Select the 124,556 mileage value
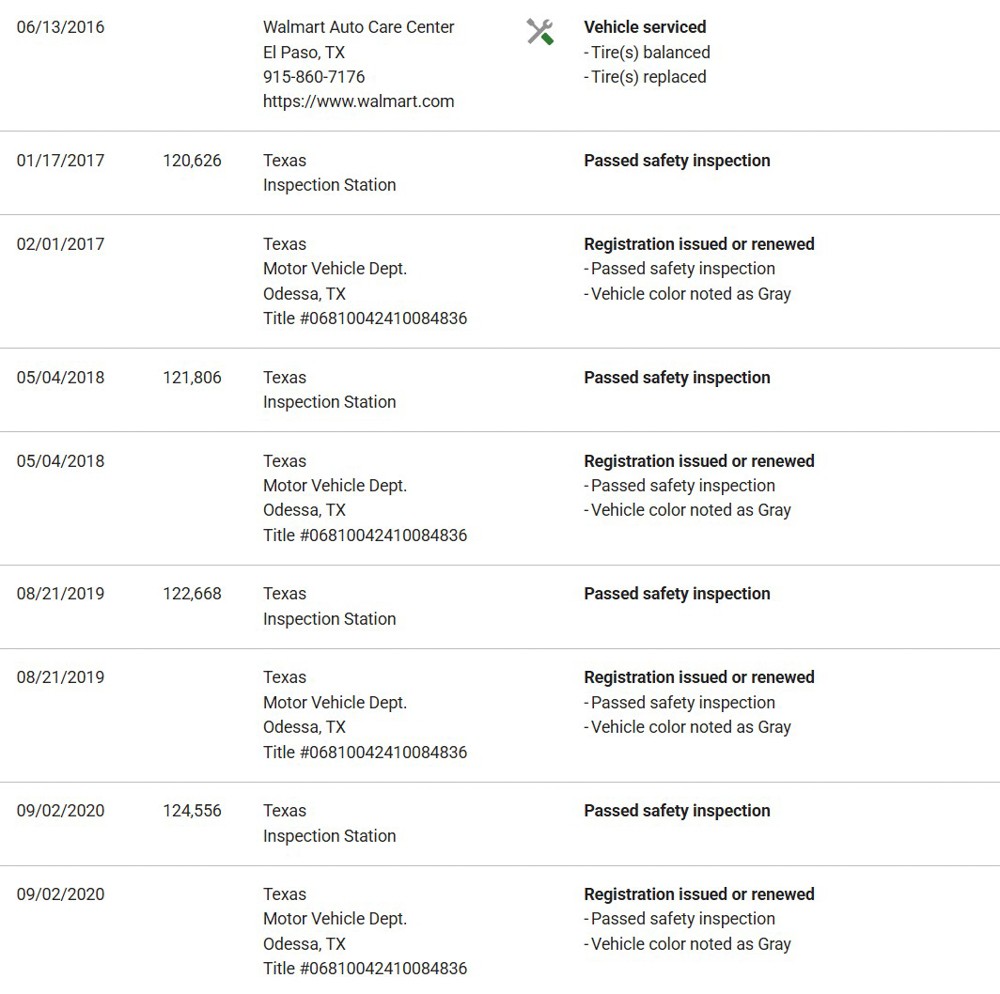Image resolution: width=1000 pixels, height=994 pixels. point(192,810)
